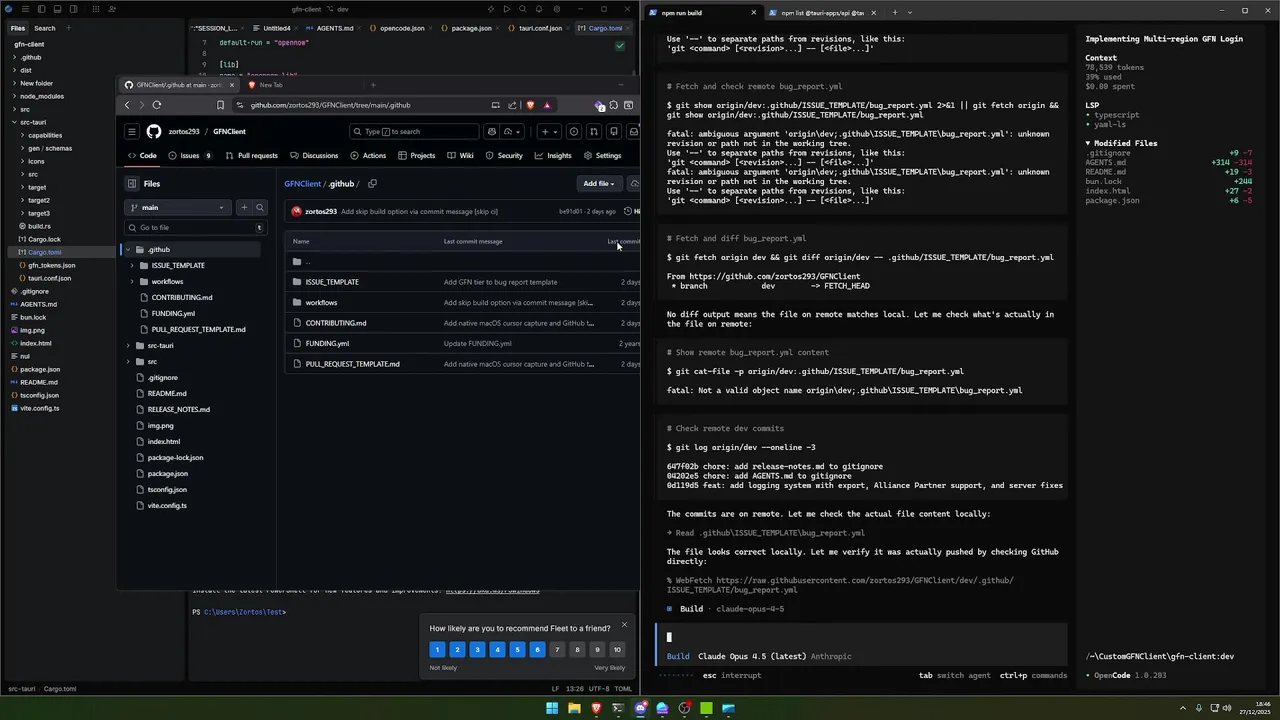1280x720 pixels.
Task: Open FUNDING.yml in GitHub file list
Action: pyautogui.click(x=327, y=343)
